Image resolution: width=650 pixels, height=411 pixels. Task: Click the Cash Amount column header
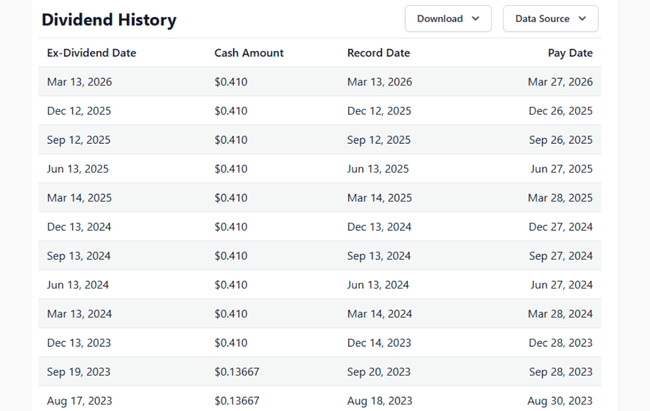(248, 53)
